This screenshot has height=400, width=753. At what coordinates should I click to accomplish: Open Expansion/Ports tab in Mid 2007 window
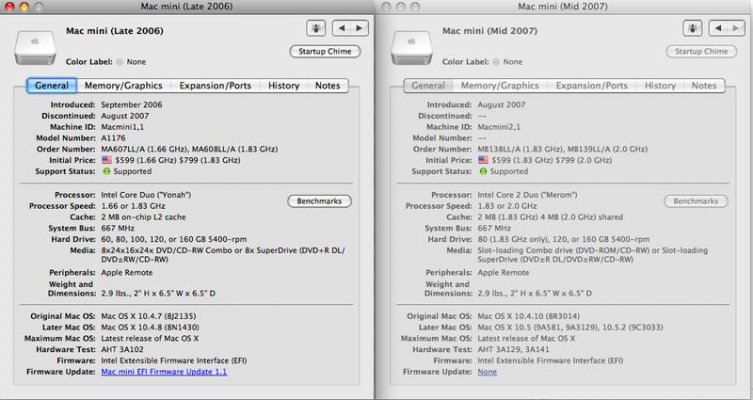click(592, 85)
